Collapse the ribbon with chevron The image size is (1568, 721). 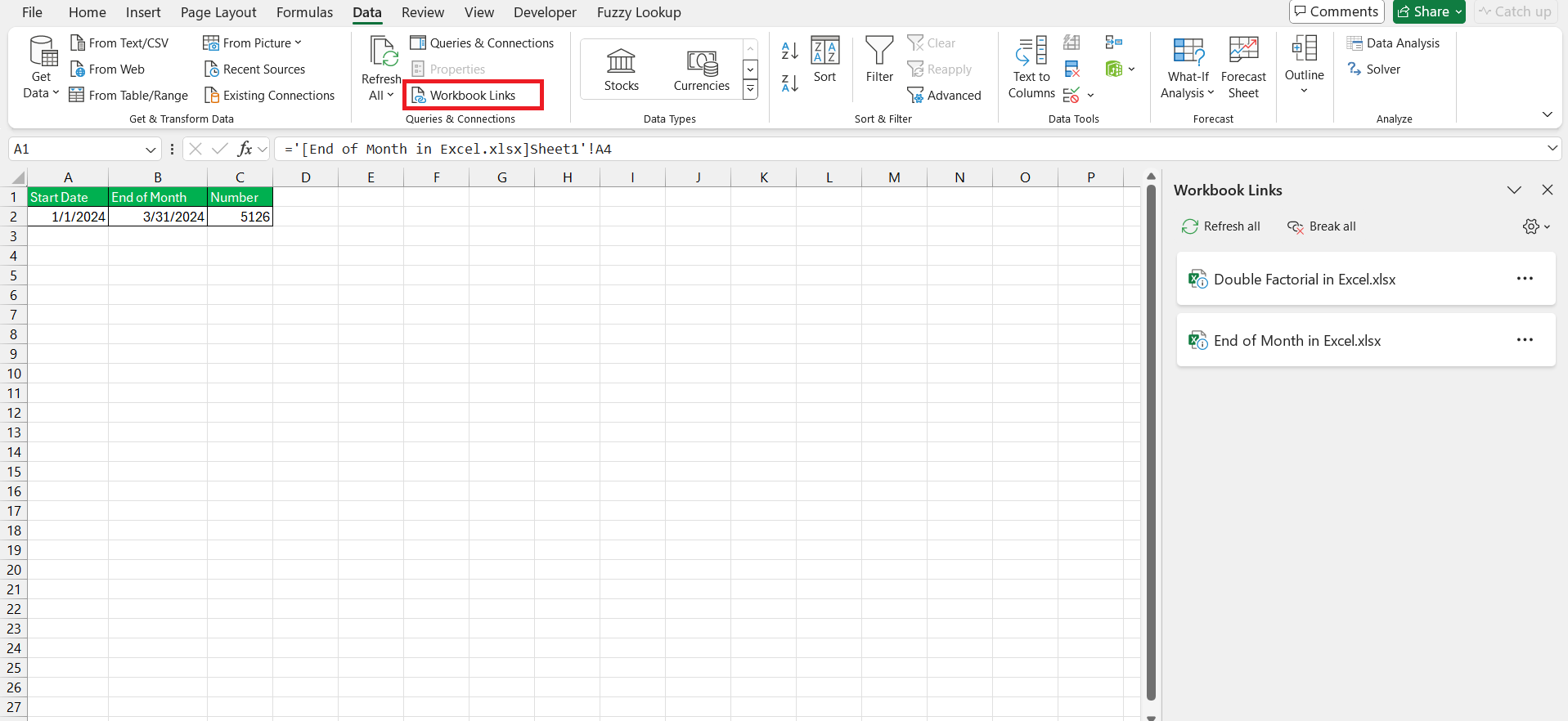1547,114
